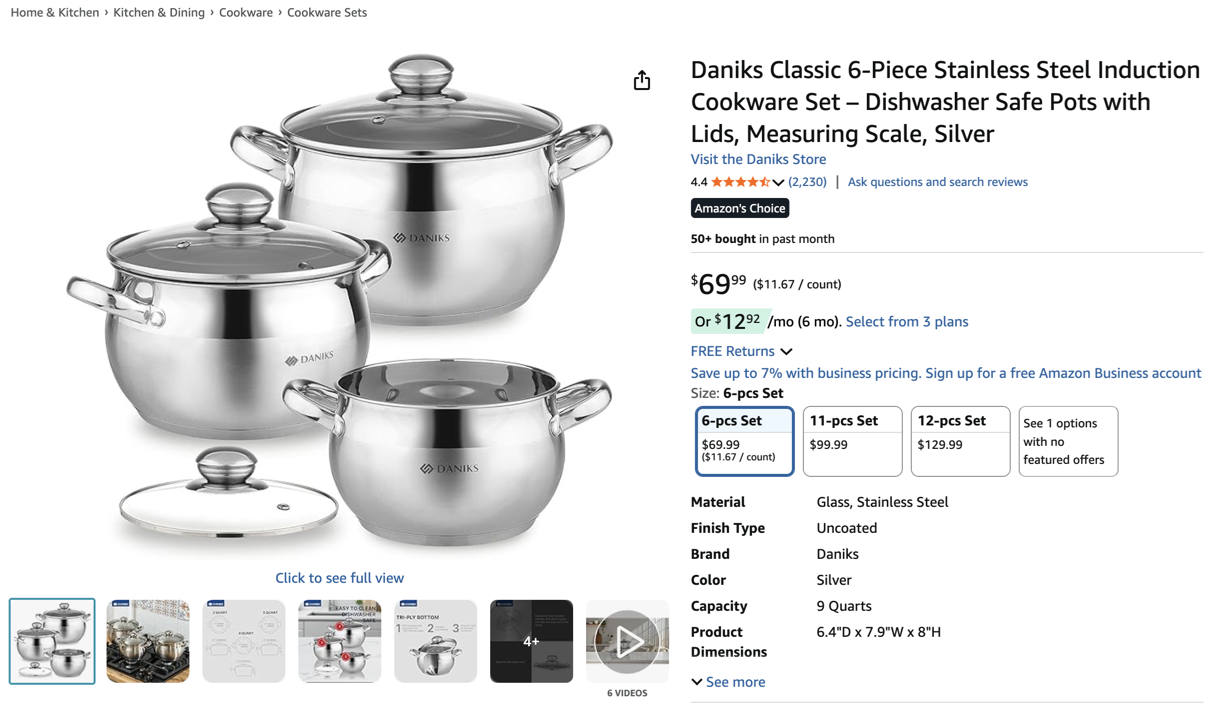
Task: Play the product video thumbnail
Action: [x=627, y=641]
